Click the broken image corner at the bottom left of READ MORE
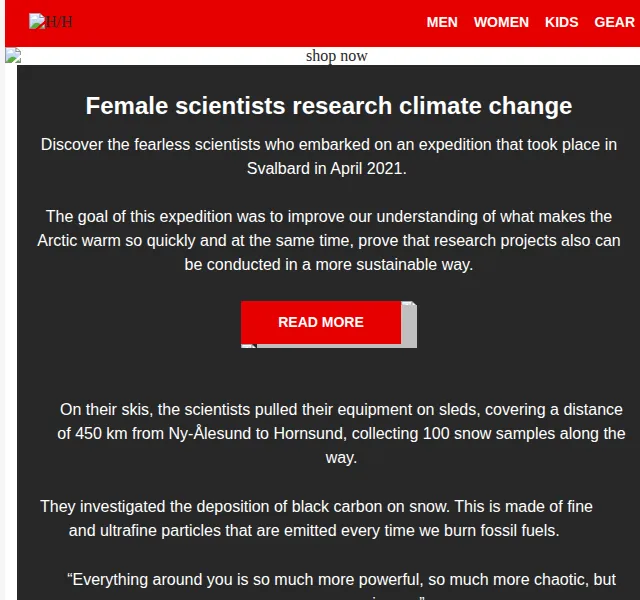Screen dimensions: 640x600 [x=249, y=346]
